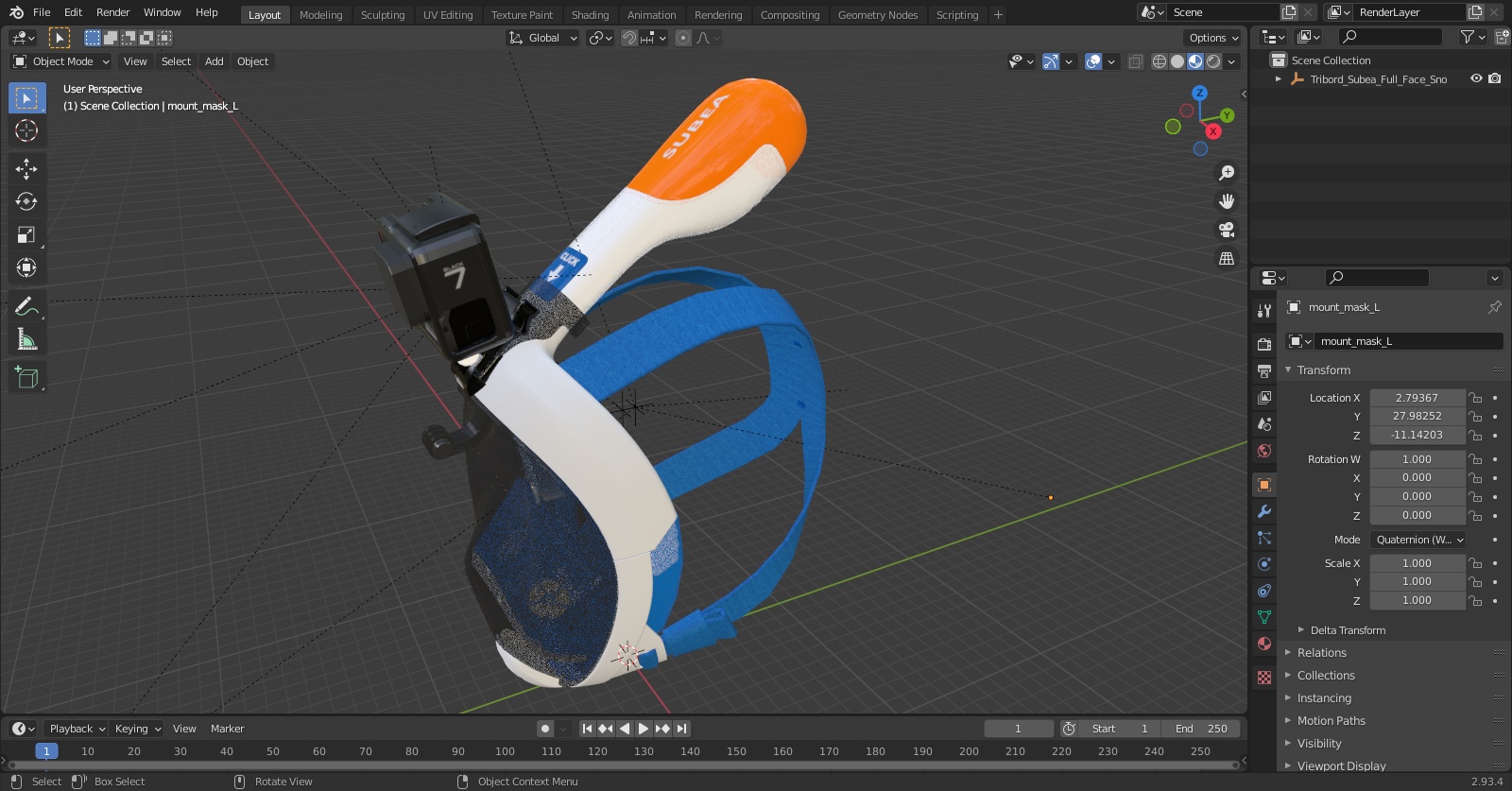The image size is (1512, 791).
Task: Click the pan view hand icon
Action: click(x=1227, y=201)
